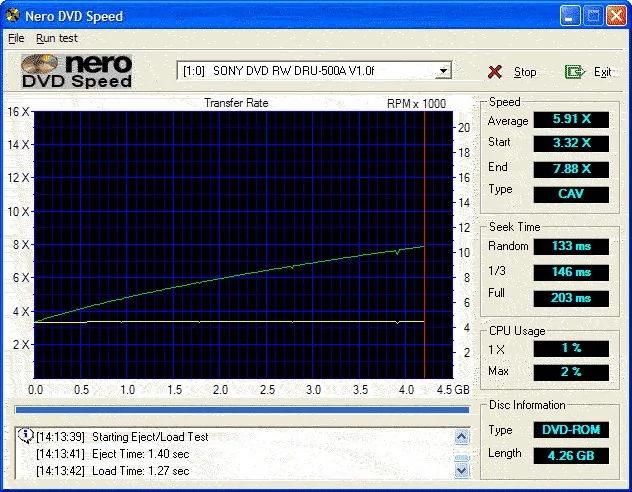The width and height of the screenshot is (632, 492).
Task: Click the Exit button label
Action: click(603, 72)
